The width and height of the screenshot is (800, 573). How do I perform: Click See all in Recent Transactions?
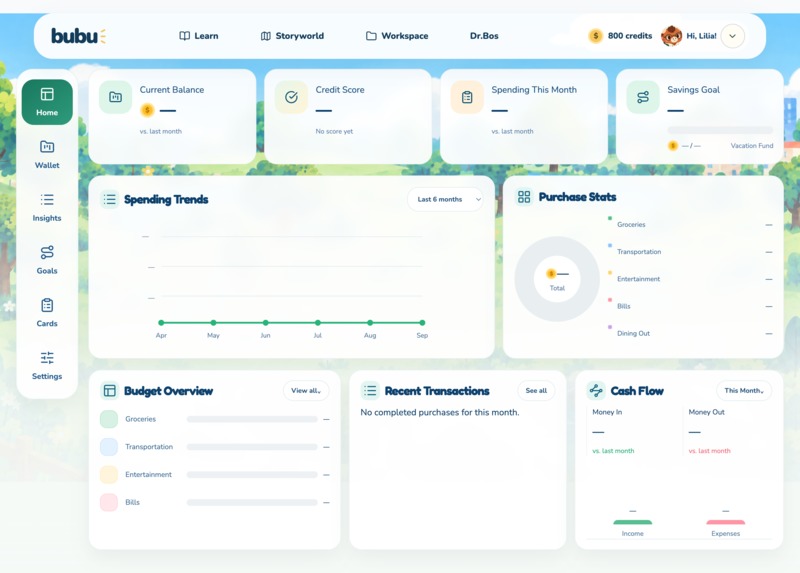coord(536,390)
